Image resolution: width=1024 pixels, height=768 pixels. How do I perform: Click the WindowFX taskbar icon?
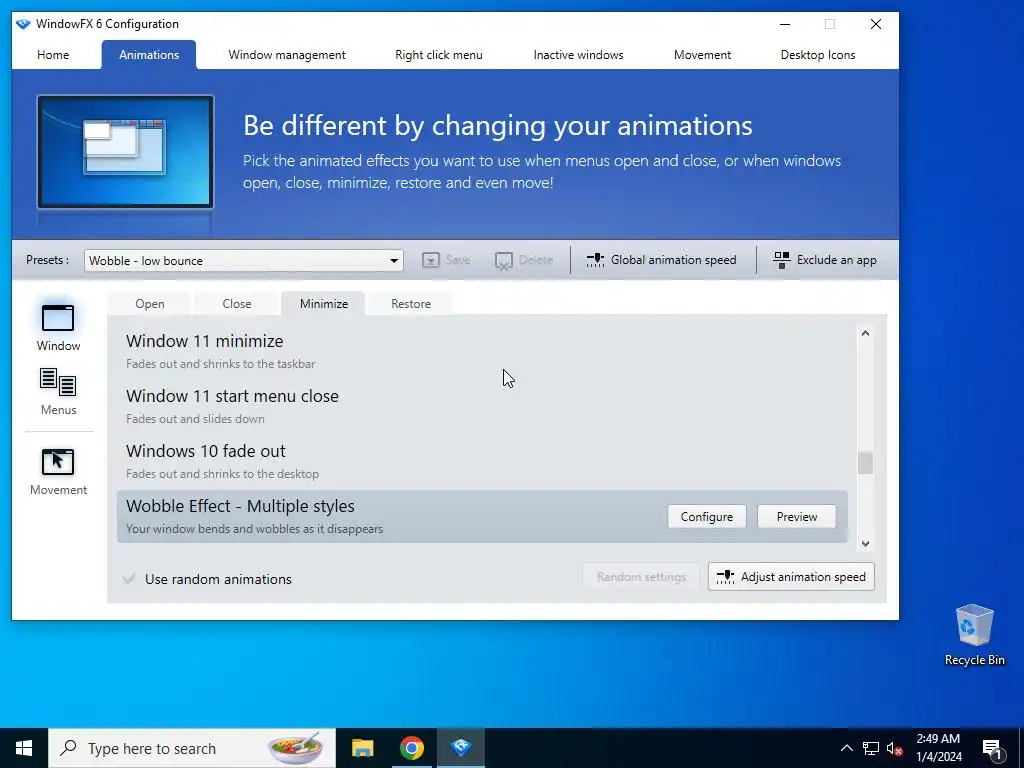point(460,748)
